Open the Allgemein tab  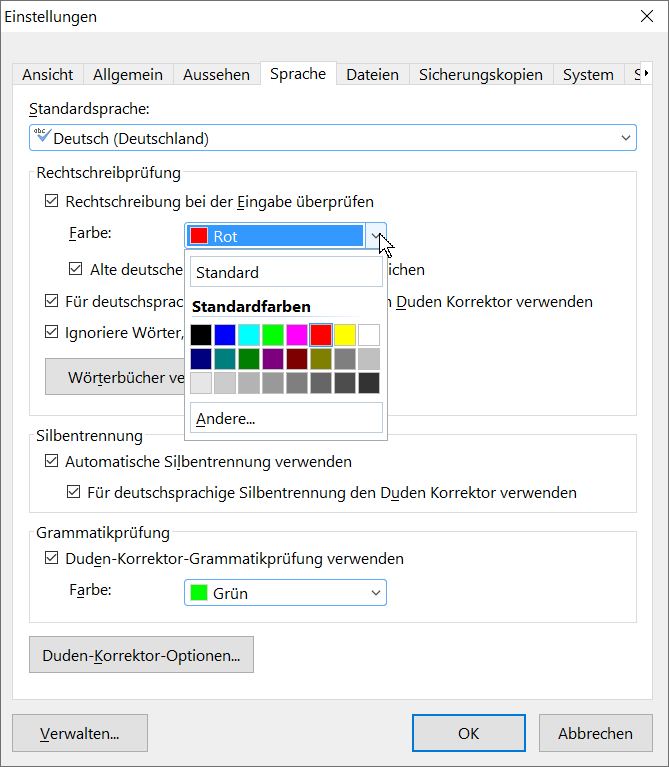point(128,74)
